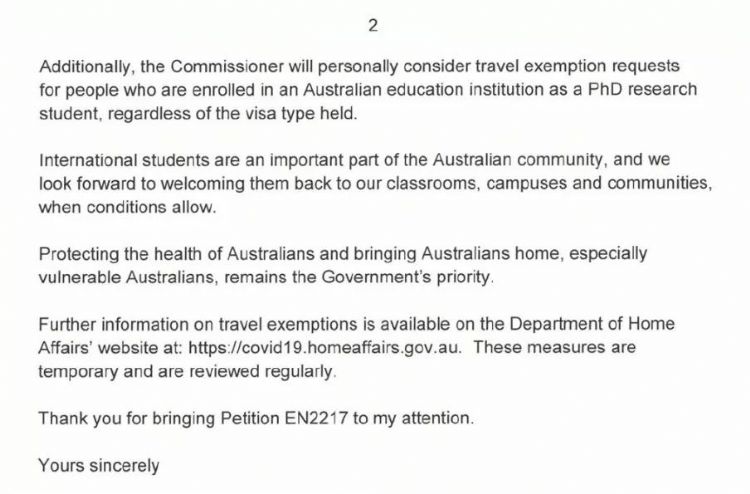Screen dimensions: 750x494
Task: Select the petition number EN2217
Action: [316, 418]
